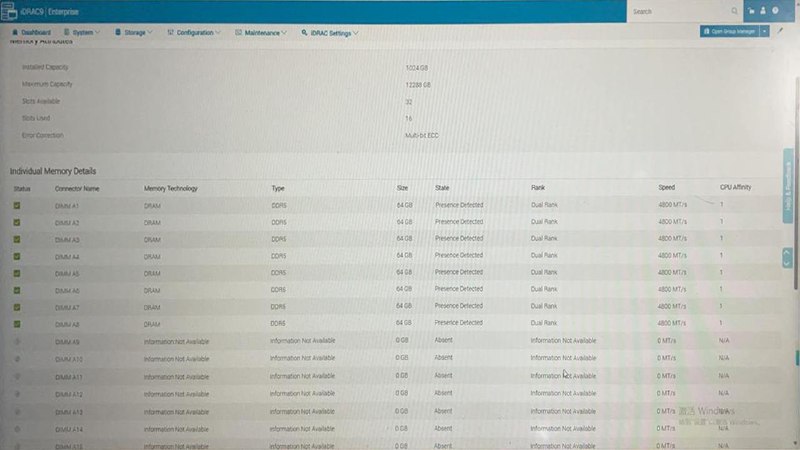Screen dimensions: 800x450
Task: Click the DDR5 type cell in DIMM A7 row
Action: click(x=278, y=307)
